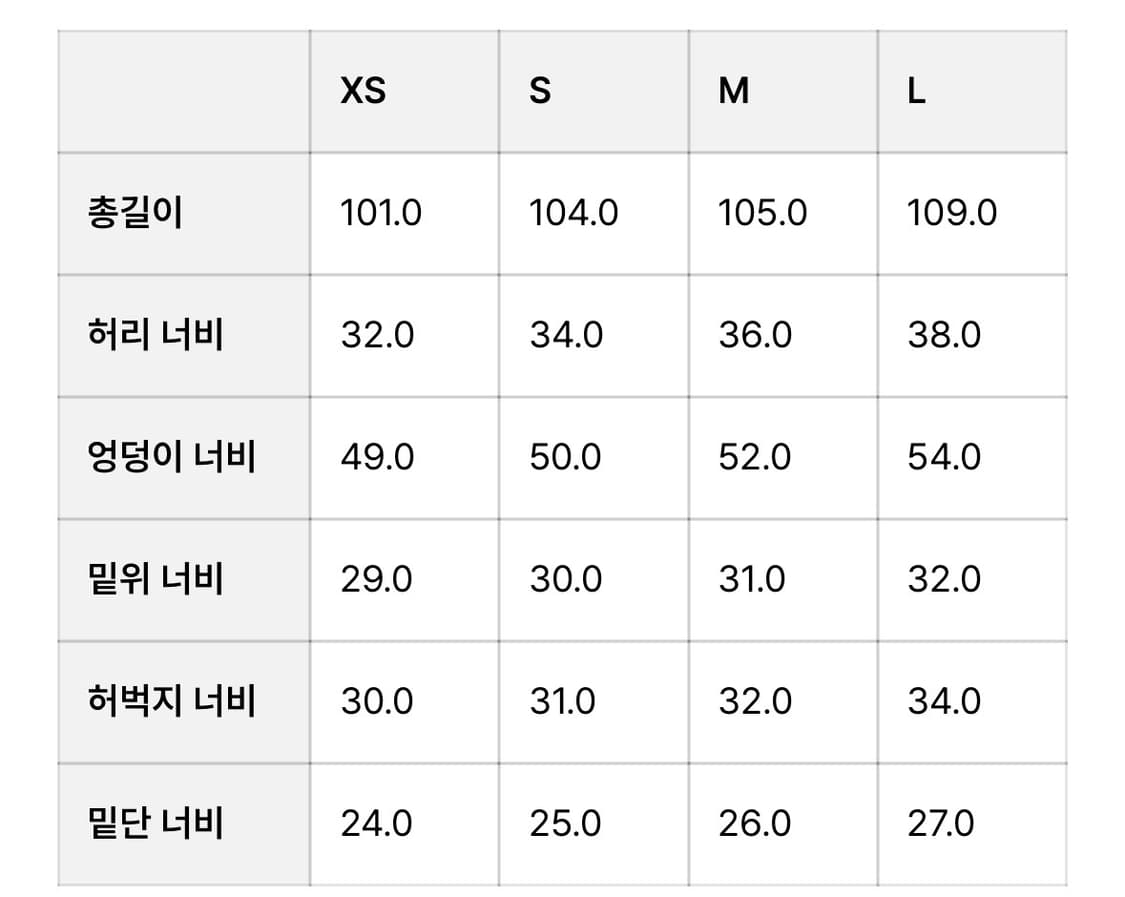Select the 49.0 hip width cell
Image resolution: width=1125 pixels, height=897 pixels.
pyautogui.click(x=377, y=457)
